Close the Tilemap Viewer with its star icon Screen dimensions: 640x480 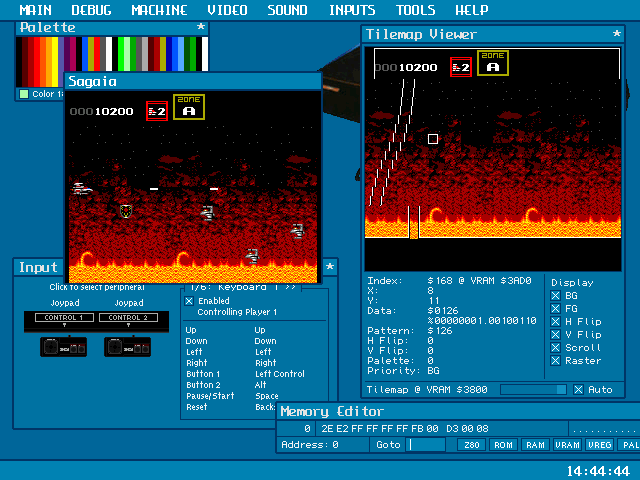click(617, 34)
